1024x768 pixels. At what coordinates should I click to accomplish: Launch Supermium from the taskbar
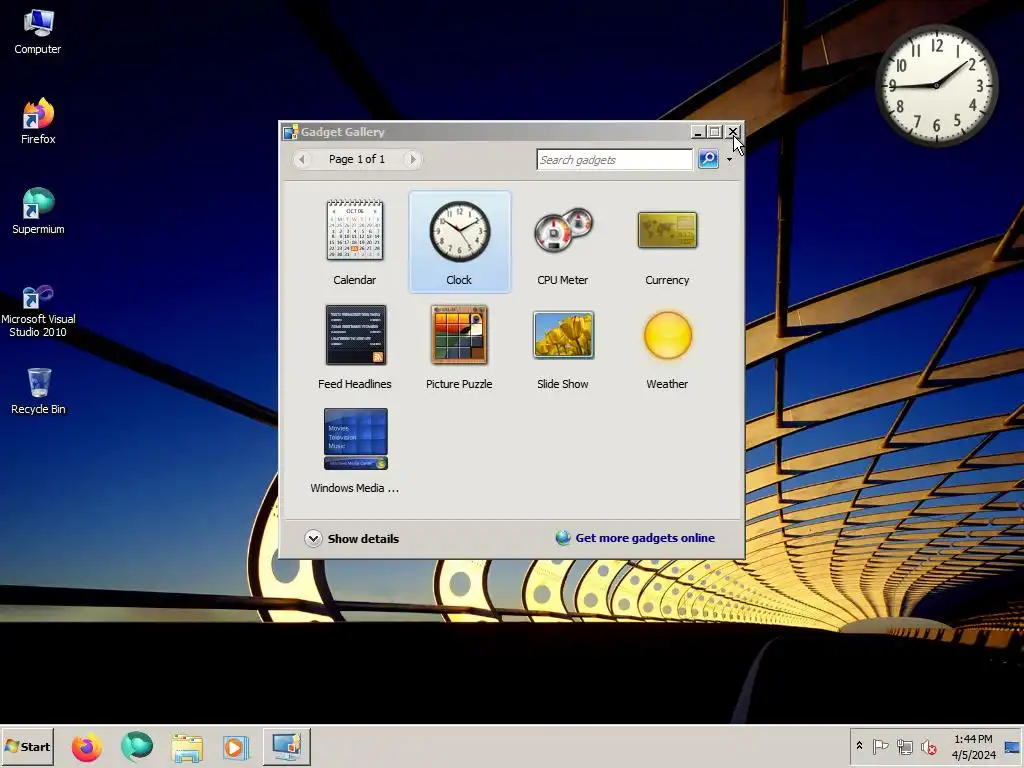pyautogui.click(x=136, y=747)
